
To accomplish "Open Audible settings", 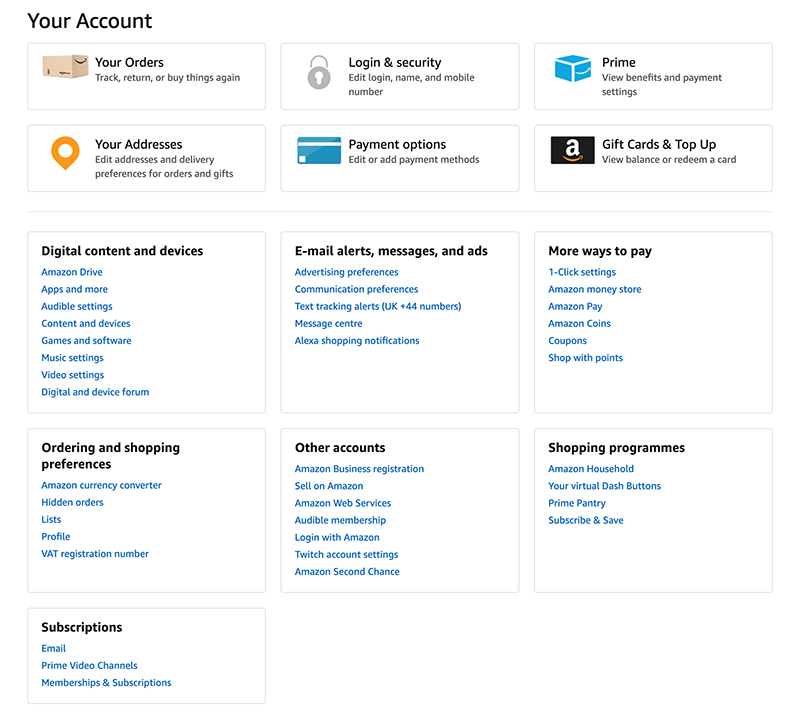I will pyautogui.click(x=77, y=306).
